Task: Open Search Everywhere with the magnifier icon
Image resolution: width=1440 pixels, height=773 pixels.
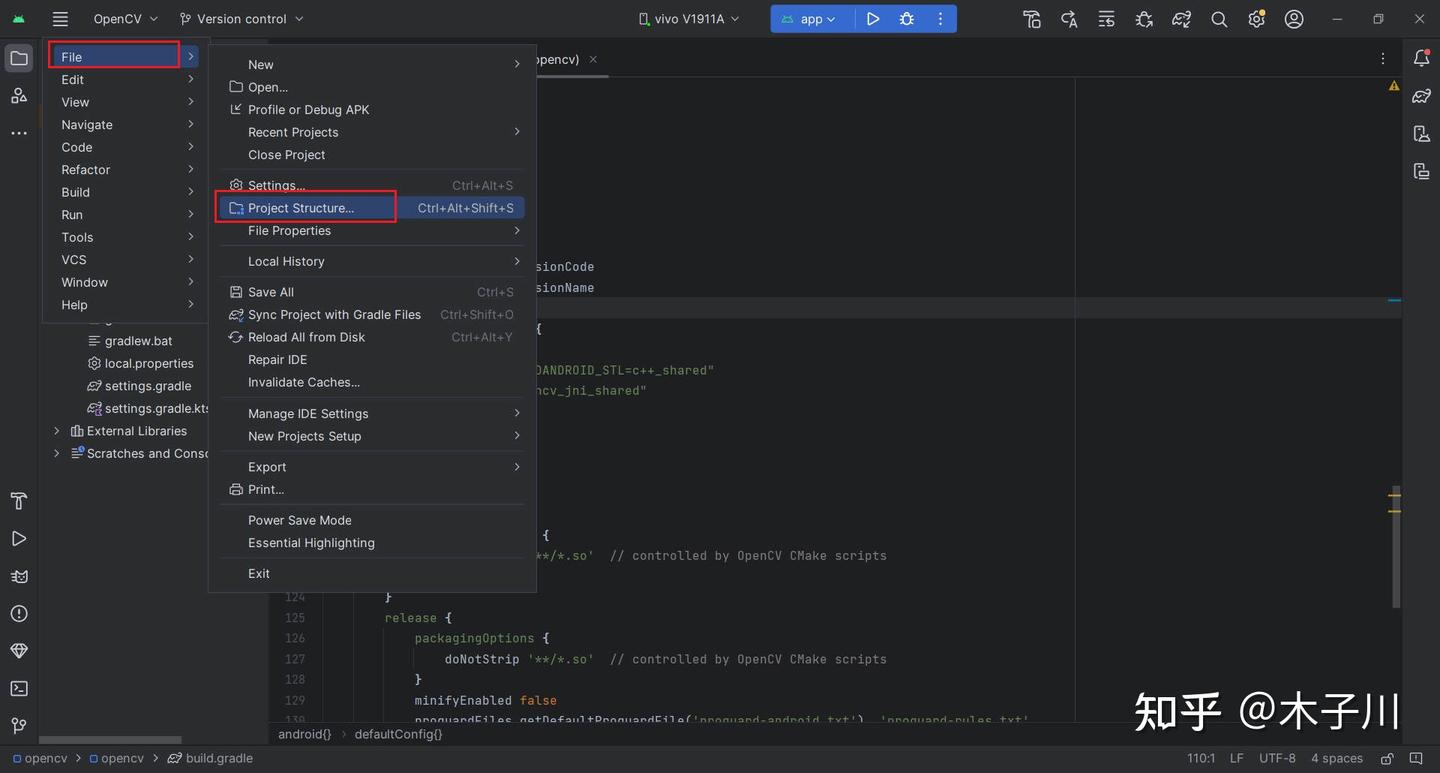Action: 1218,18
